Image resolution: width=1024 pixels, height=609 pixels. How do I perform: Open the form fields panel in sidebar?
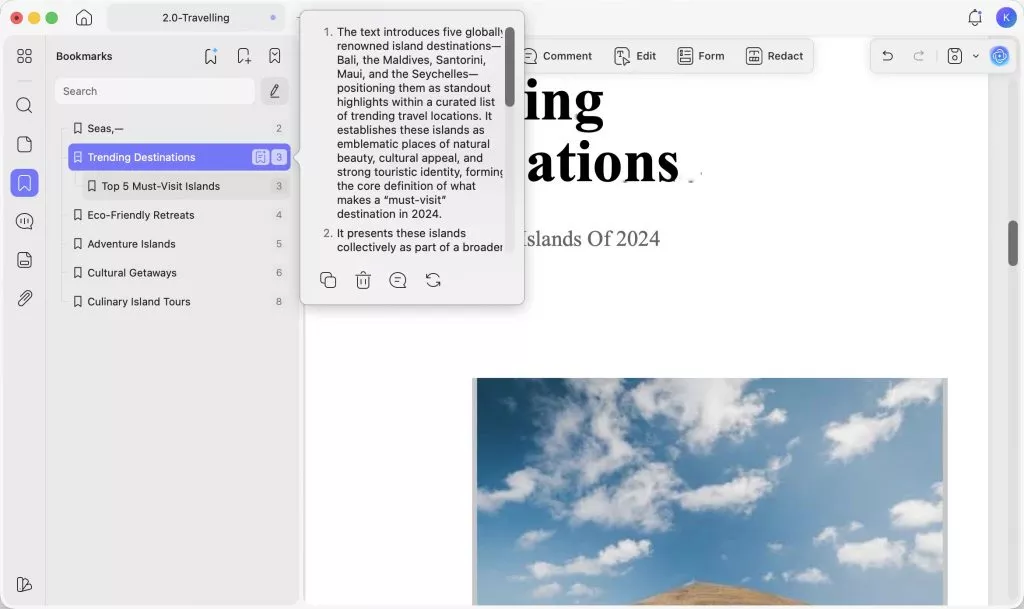(x=24, y=260)
